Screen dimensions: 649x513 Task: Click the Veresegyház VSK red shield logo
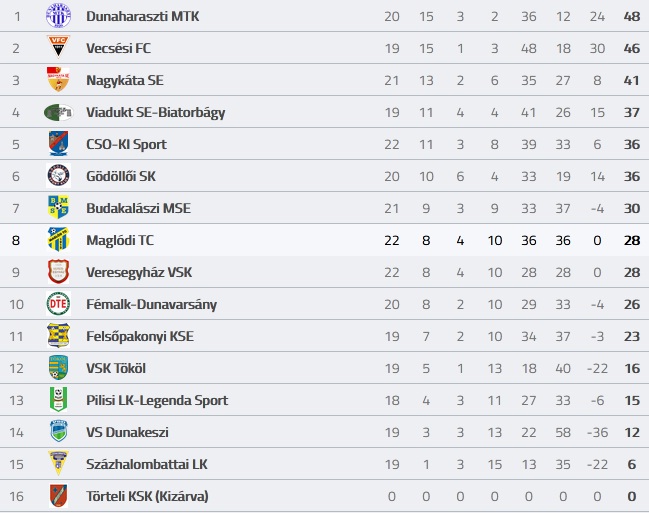pos(58,272)
